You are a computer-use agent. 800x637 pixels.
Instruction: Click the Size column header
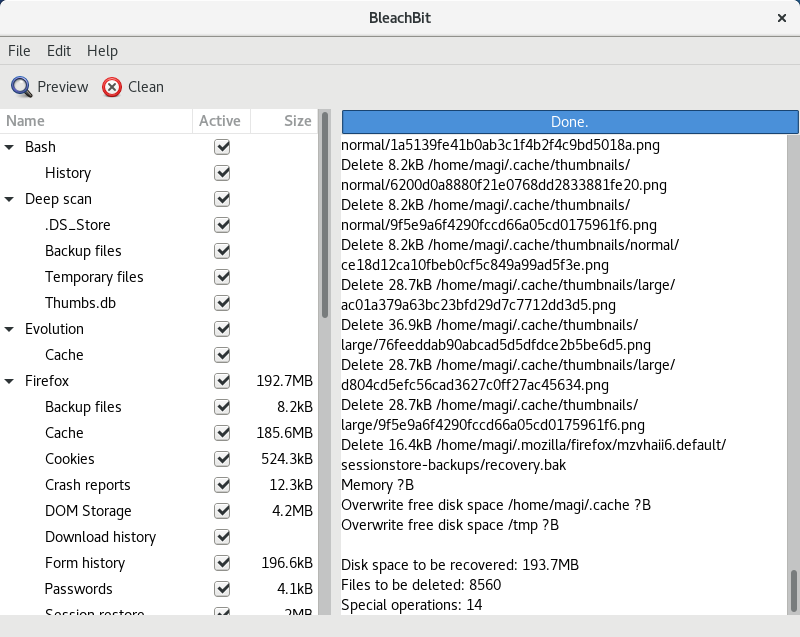[x=284, y=121]
